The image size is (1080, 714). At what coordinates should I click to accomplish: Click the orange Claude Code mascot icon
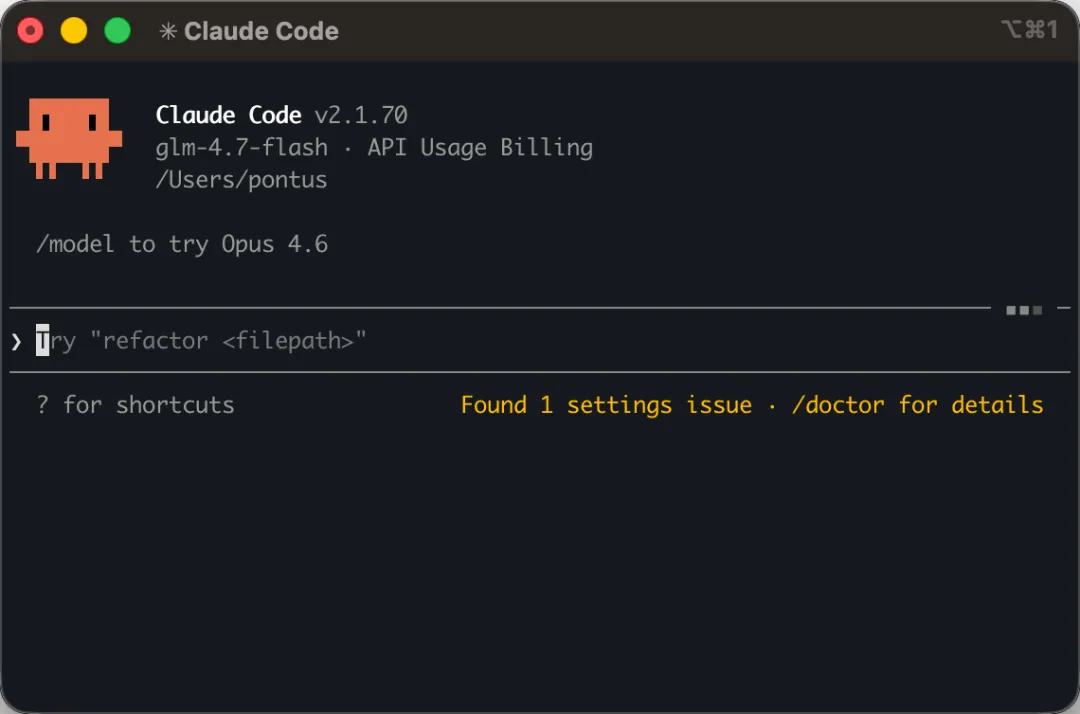68,138
